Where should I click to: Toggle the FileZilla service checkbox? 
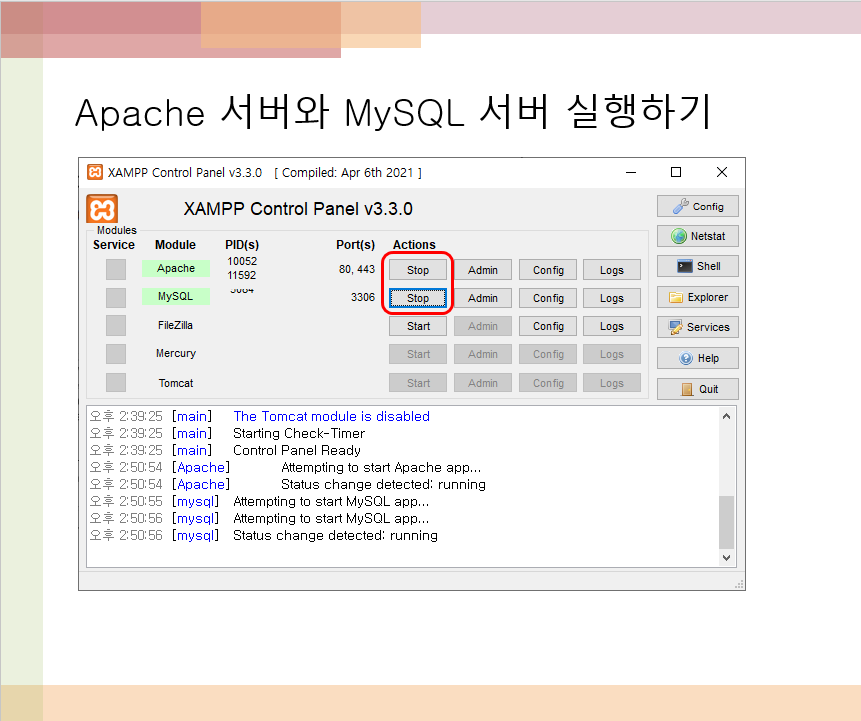tap(116, 325)
